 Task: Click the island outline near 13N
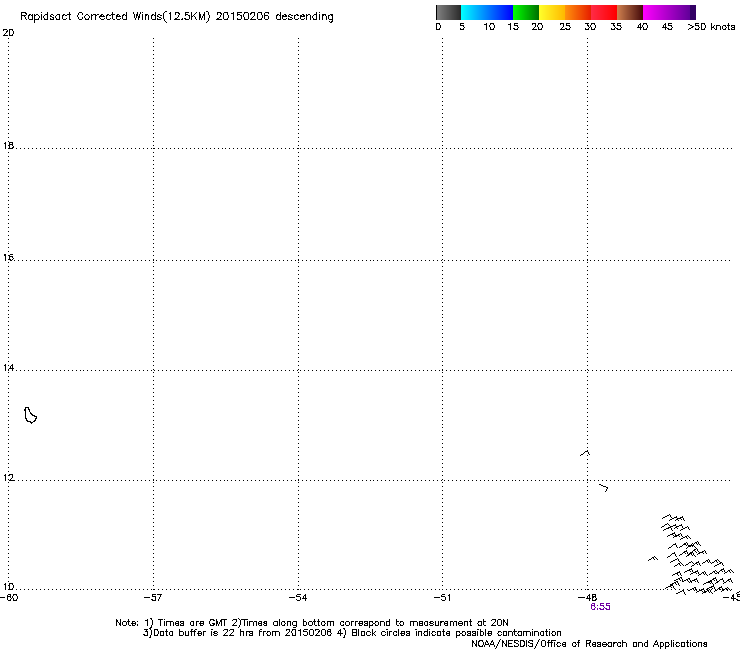pos(30,415)
